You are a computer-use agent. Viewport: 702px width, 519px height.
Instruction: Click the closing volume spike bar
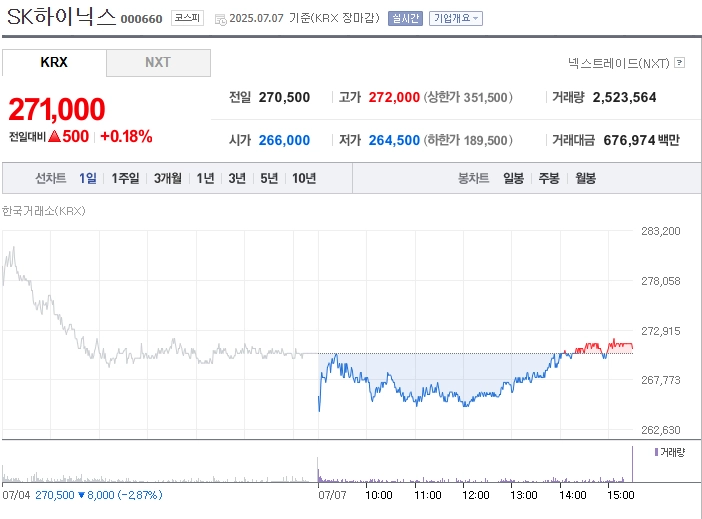click(633, 464)
